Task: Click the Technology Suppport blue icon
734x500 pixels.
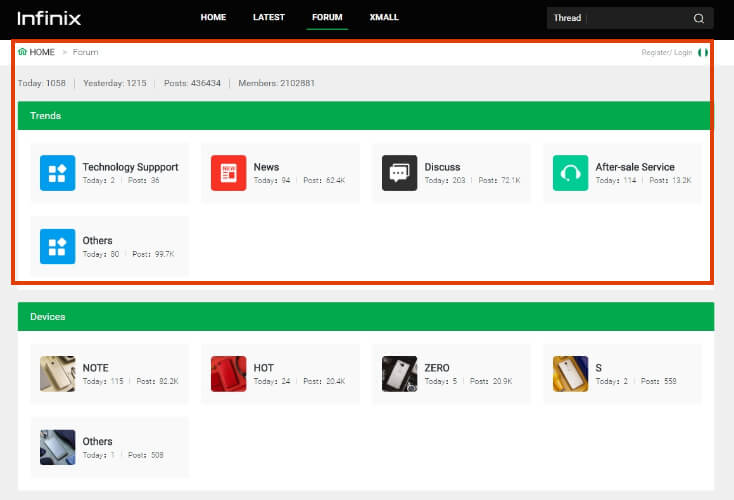Action: point(58,173)
